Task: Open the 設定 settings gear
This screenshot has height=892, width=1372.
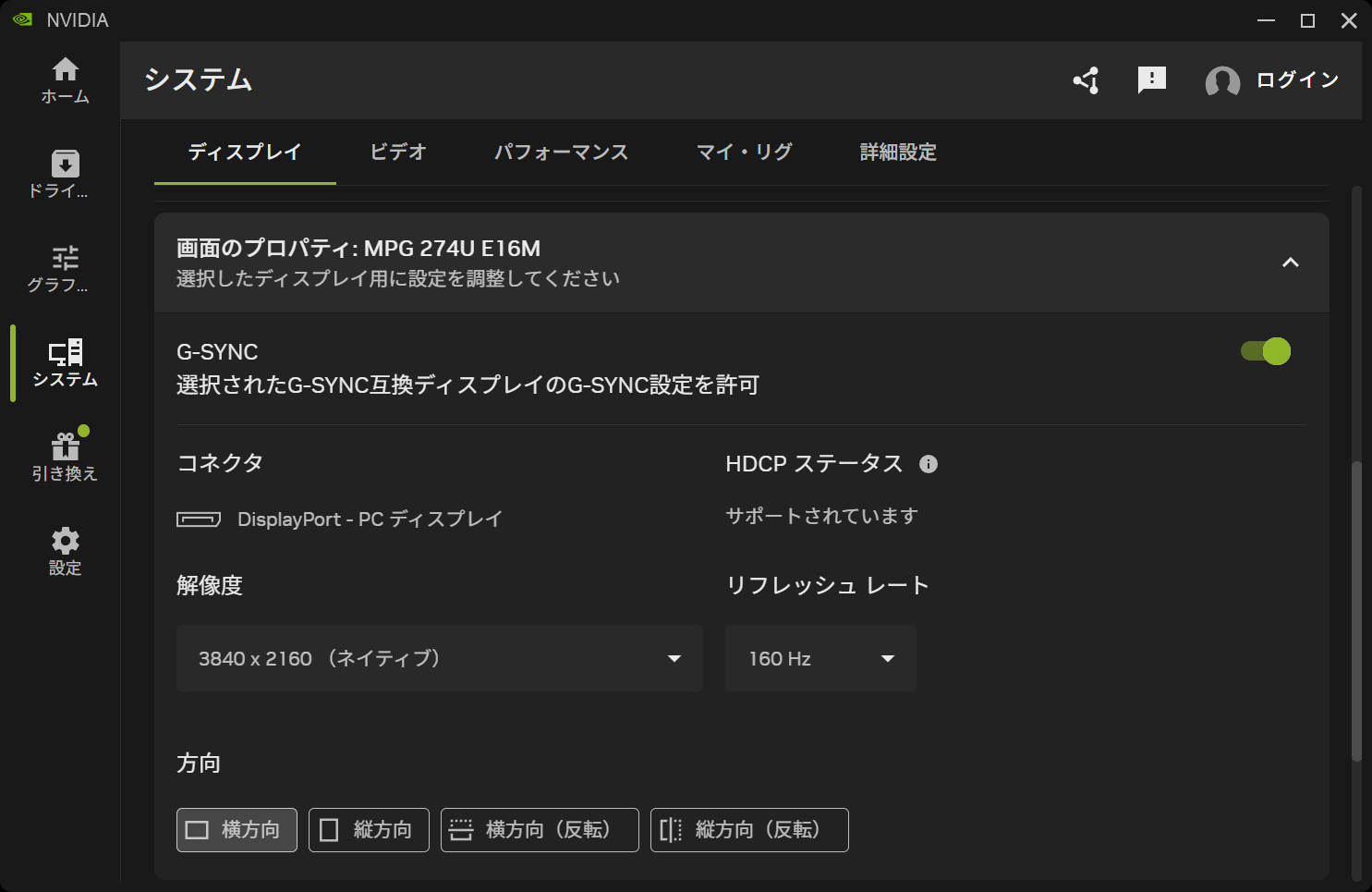Action: (65, 550)
